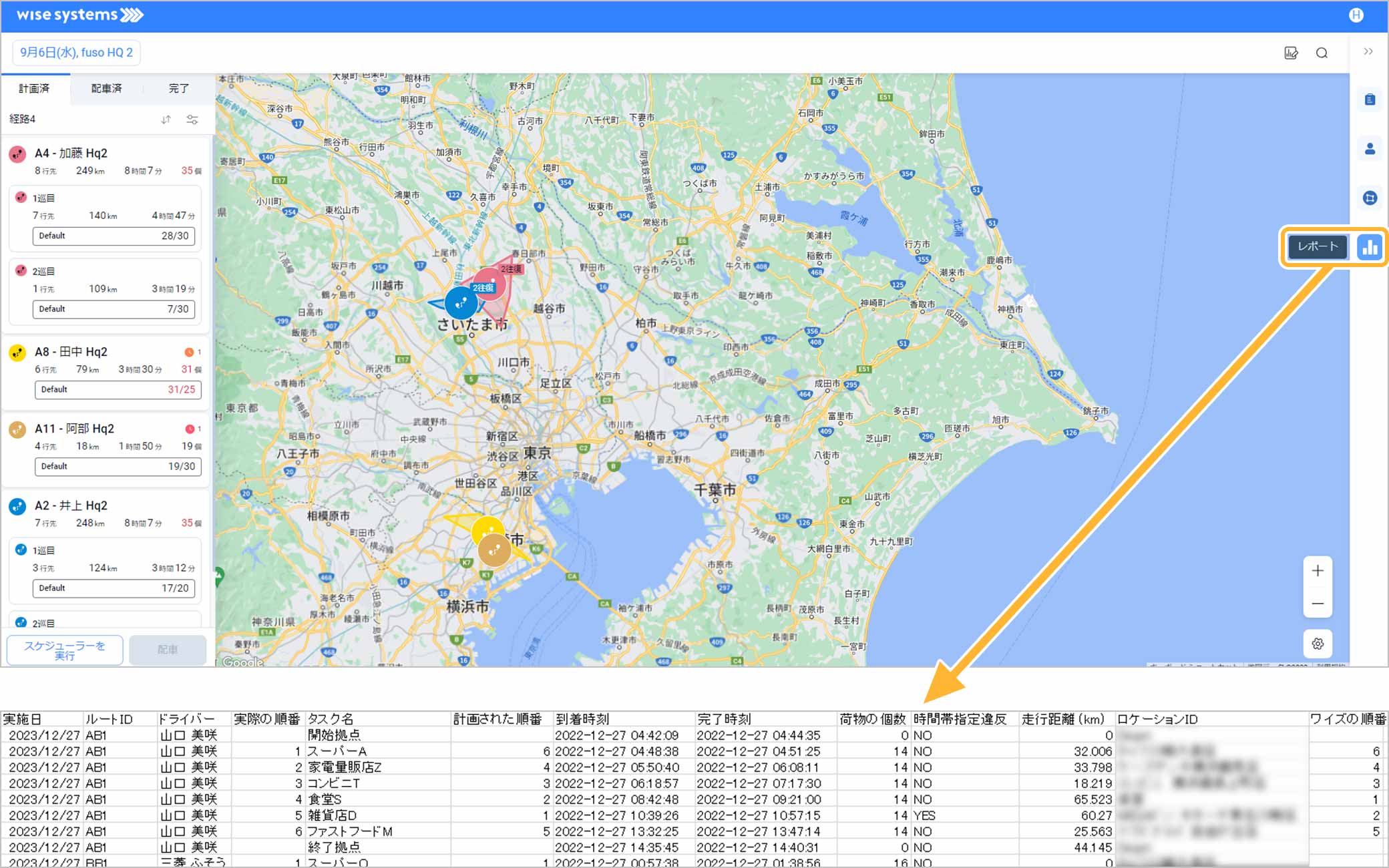The image size is (1389, 868).
Task: Click the route sort arrows icon
Action: pos(166,120)
